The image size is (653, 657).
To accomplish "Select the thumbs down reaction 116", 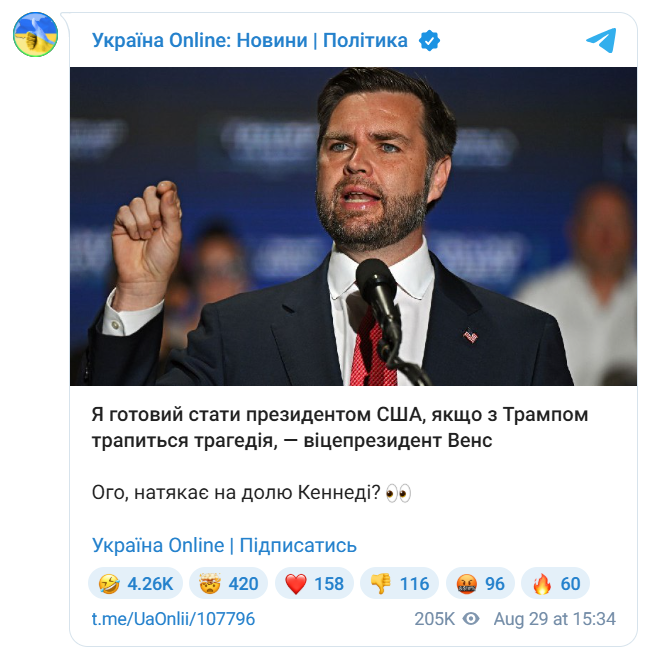I will click(x=399, y=583).
